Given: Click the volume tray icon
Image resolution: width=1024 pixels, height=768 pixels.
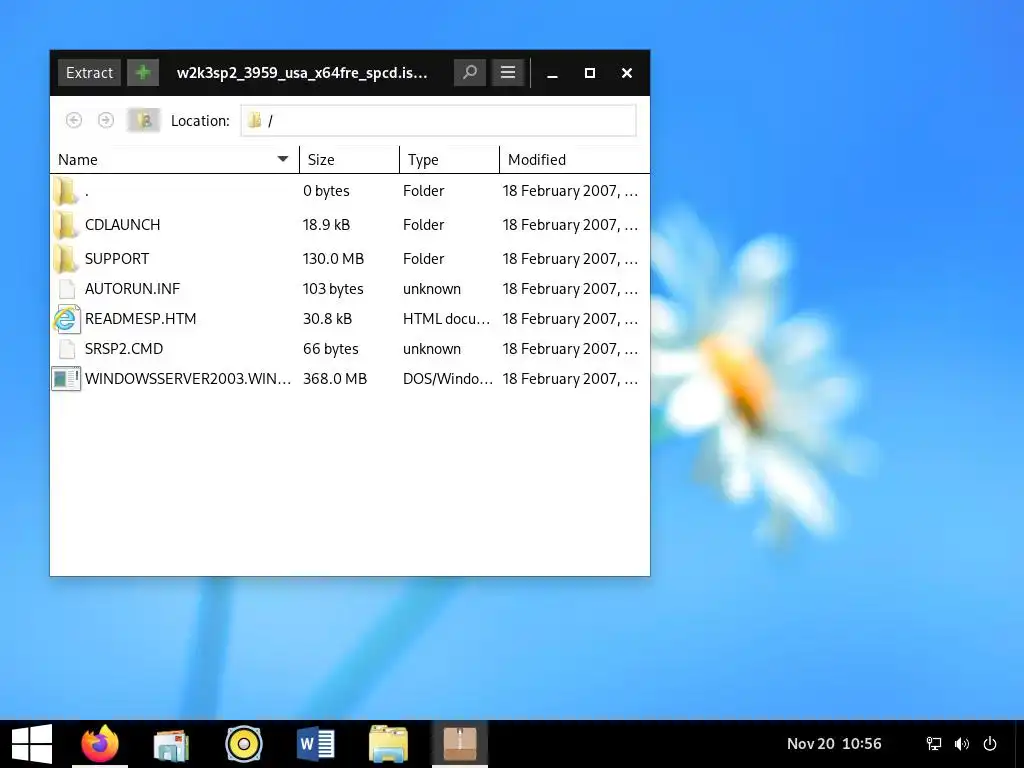Looking at the screenshot, I should [x=961, y=744].
